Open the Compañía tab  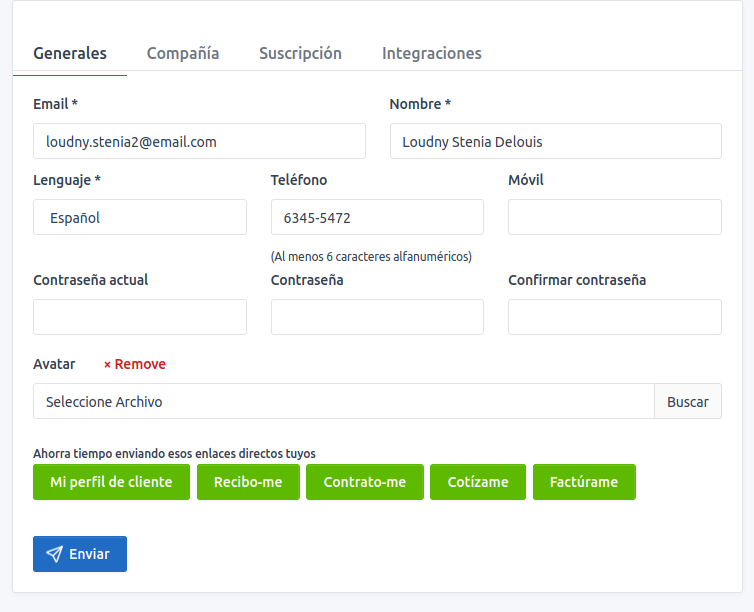click(x=183, y=54)
